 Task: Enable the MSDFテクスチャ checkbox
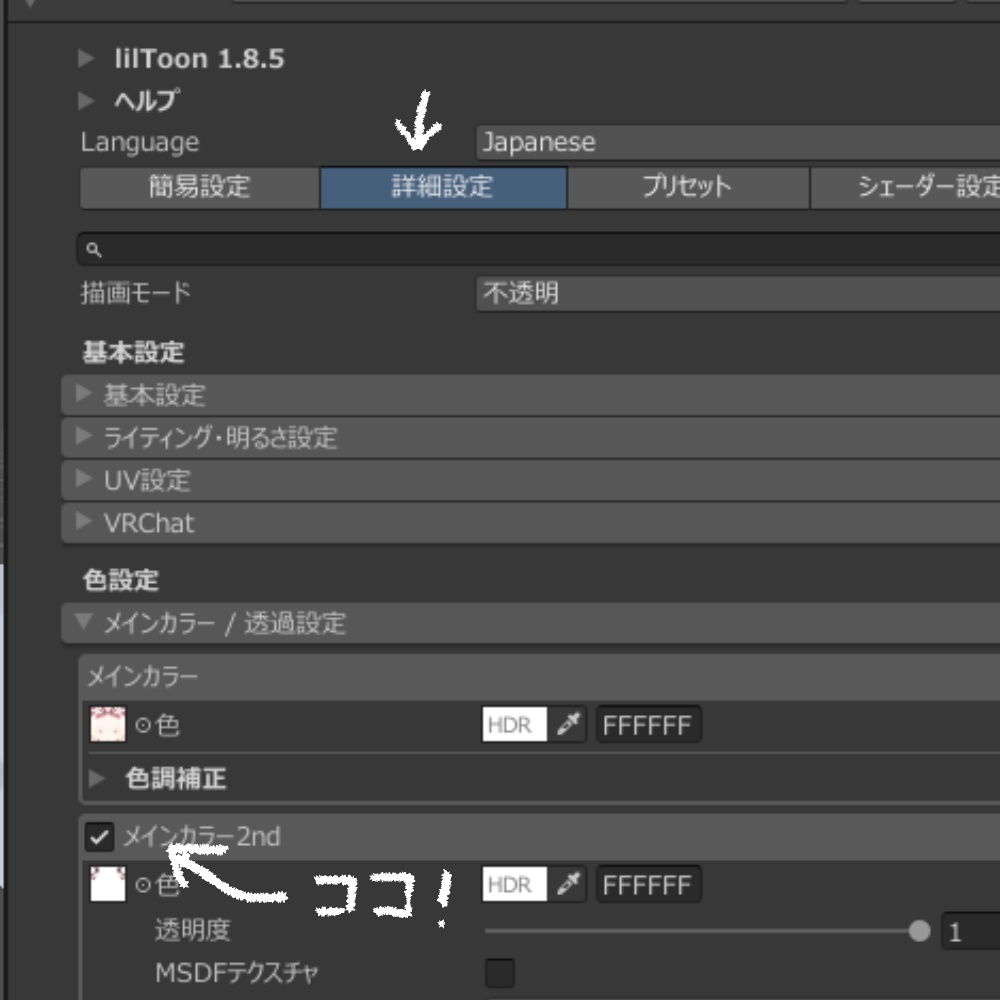(500, 971)
